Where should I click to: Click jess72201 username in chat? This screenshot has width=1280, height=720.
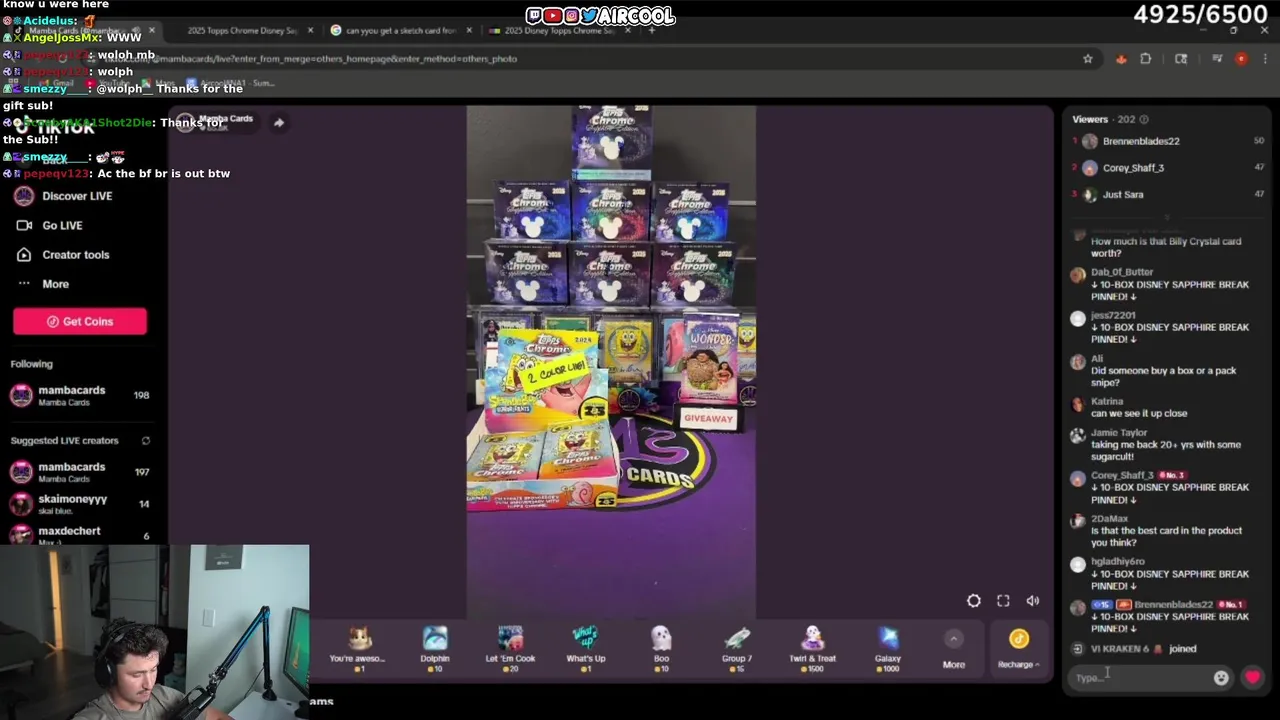1113,315
